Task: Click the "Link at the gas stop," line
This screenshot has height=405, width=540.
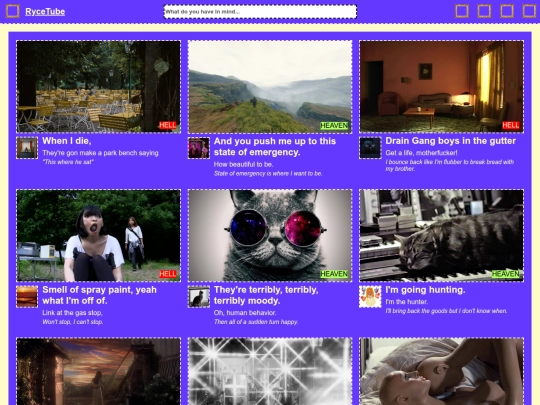Action: 72,313
